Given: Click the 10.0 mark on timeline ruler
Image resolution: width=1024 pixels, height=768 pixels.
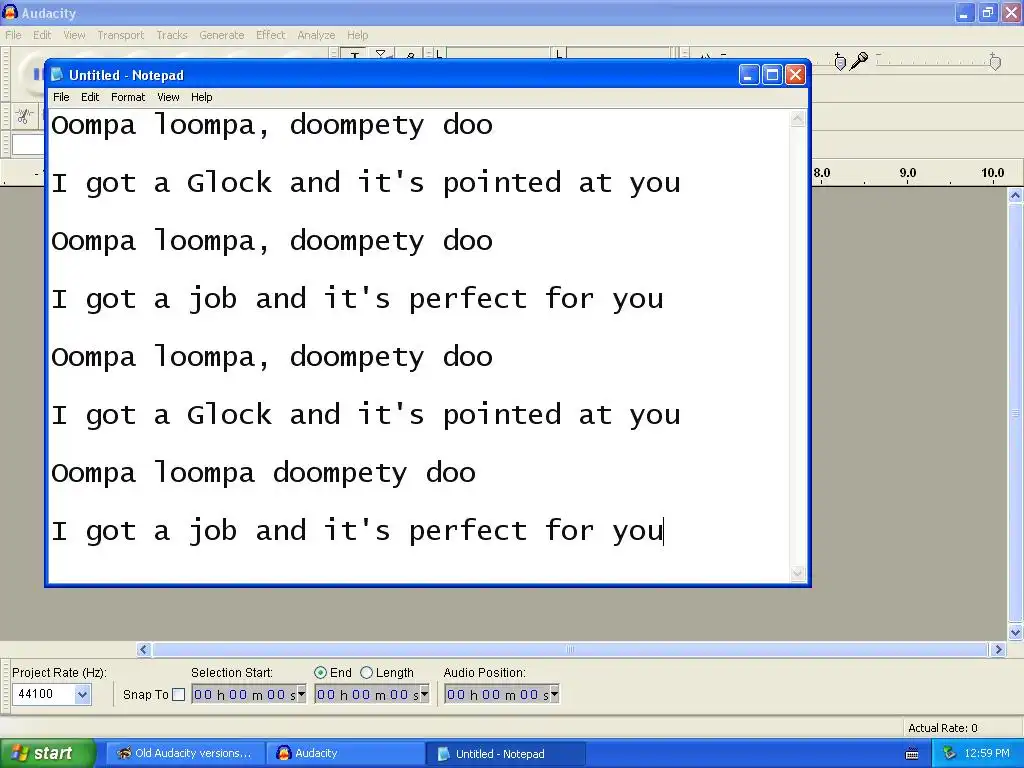Looking at the screenshot, I should pos(992,173).
